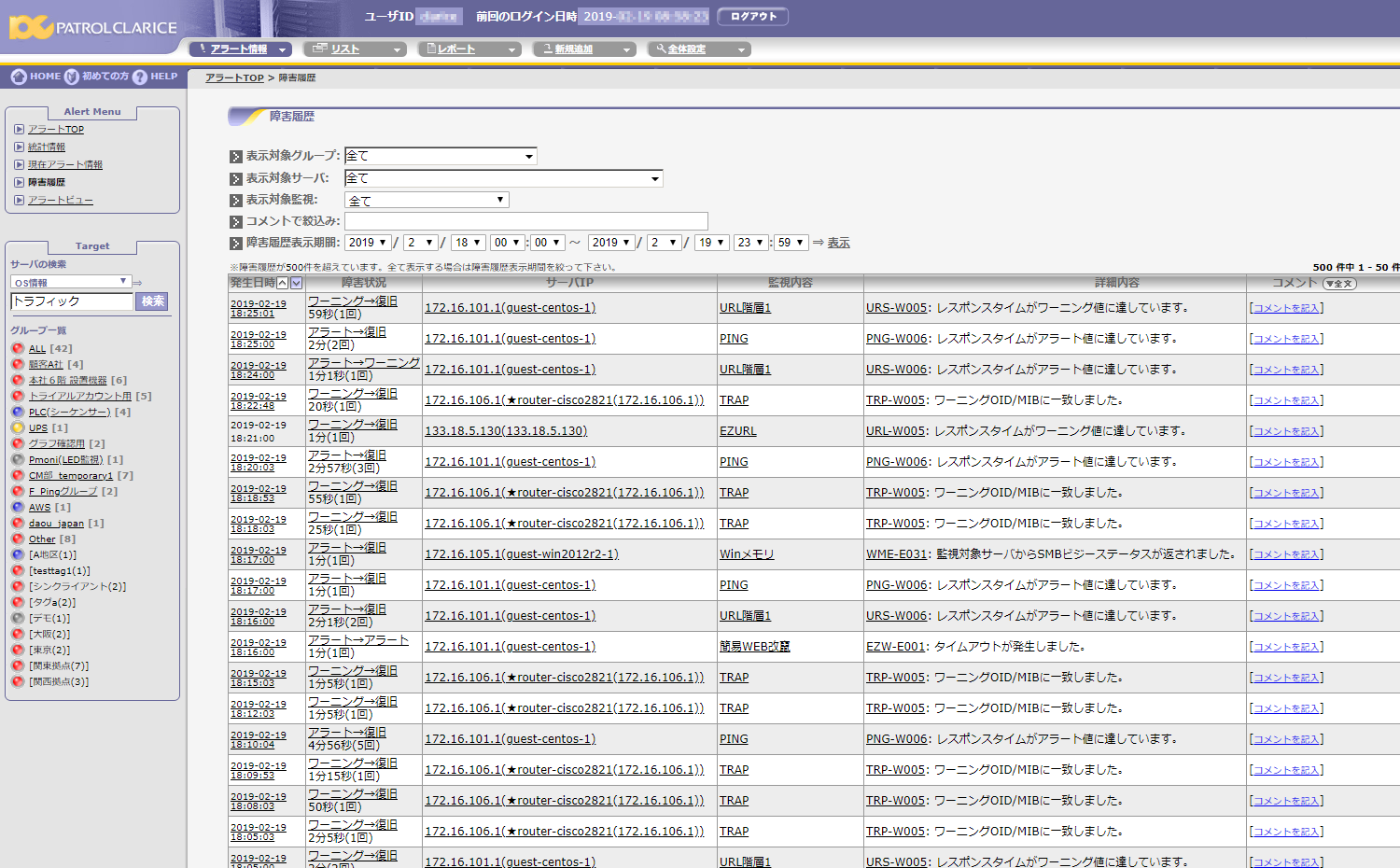Open the end minute 59 dropdown

(x=791, y=243)
